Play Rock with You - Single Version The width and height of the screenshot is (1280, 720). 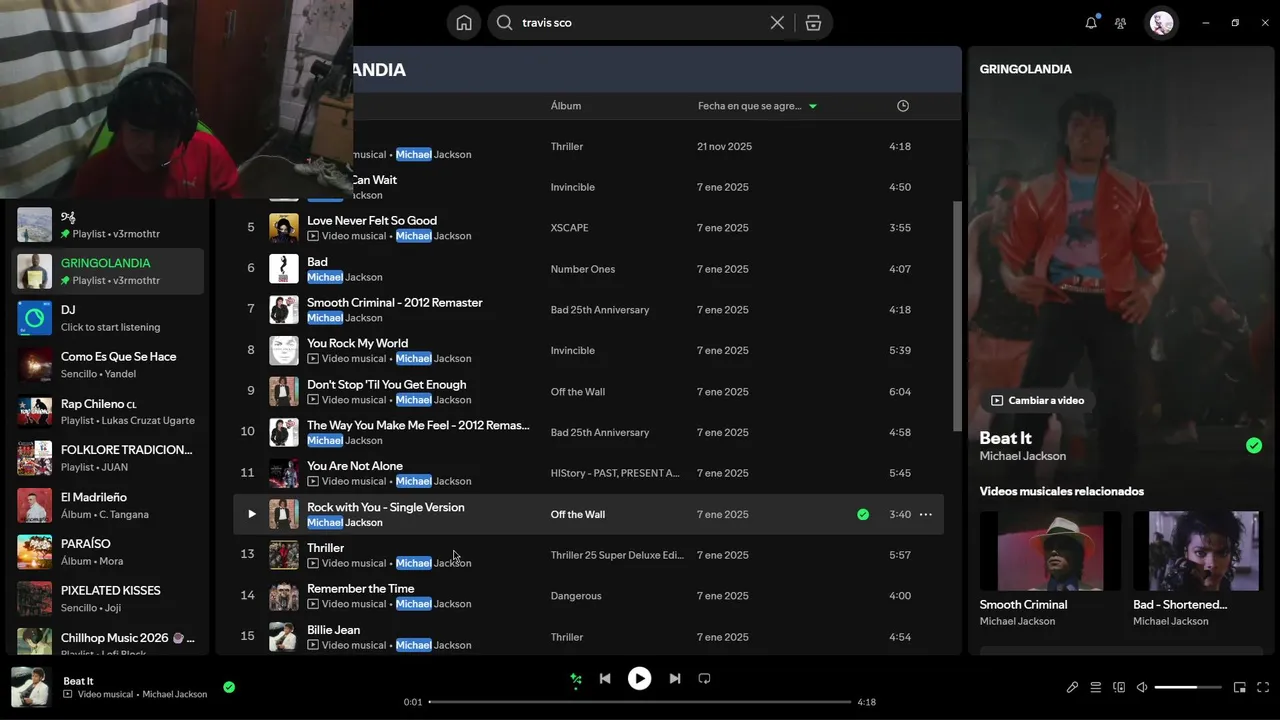[251, 514]
